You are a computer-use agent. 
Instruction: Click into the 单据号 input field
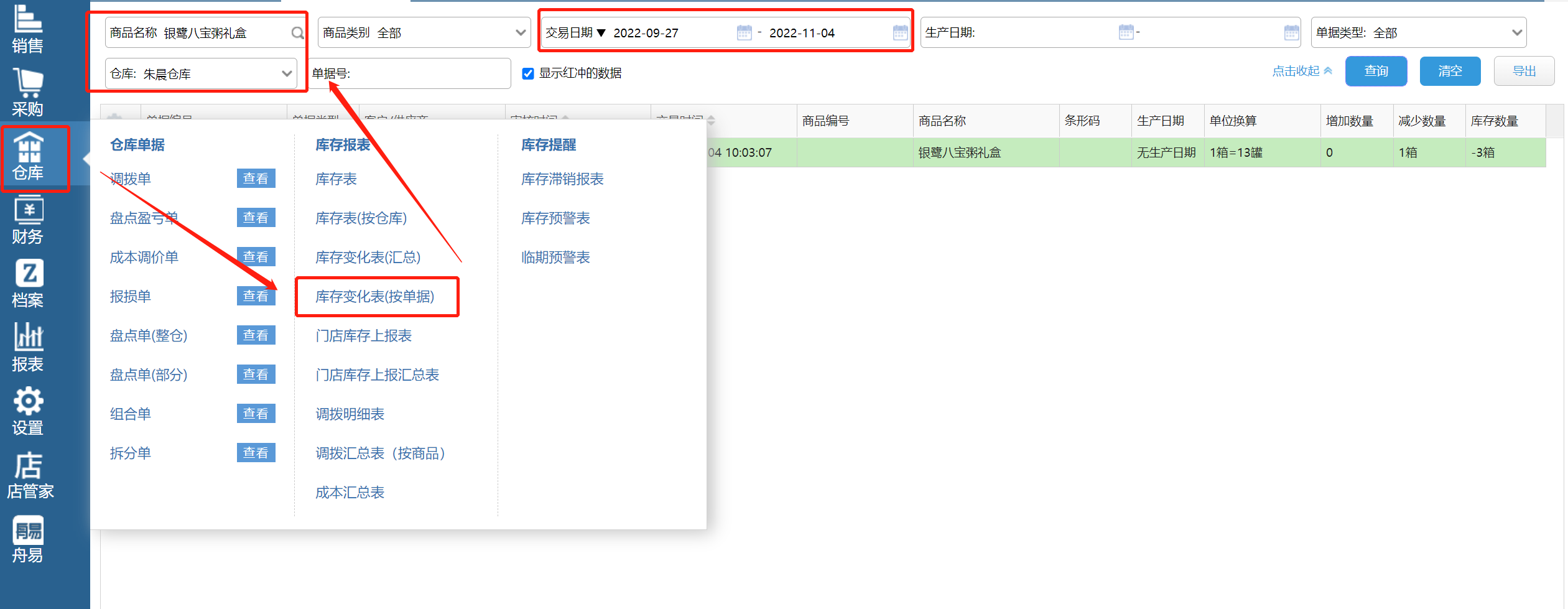[411, 73]
